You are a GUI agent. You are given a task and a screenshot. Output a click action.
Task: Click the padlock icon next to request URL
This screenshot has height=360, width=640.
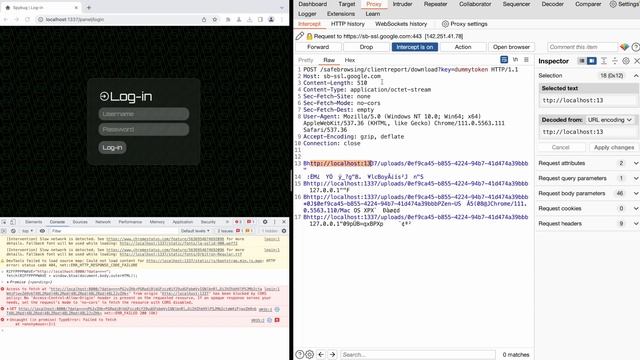click(x=309, y=36)
